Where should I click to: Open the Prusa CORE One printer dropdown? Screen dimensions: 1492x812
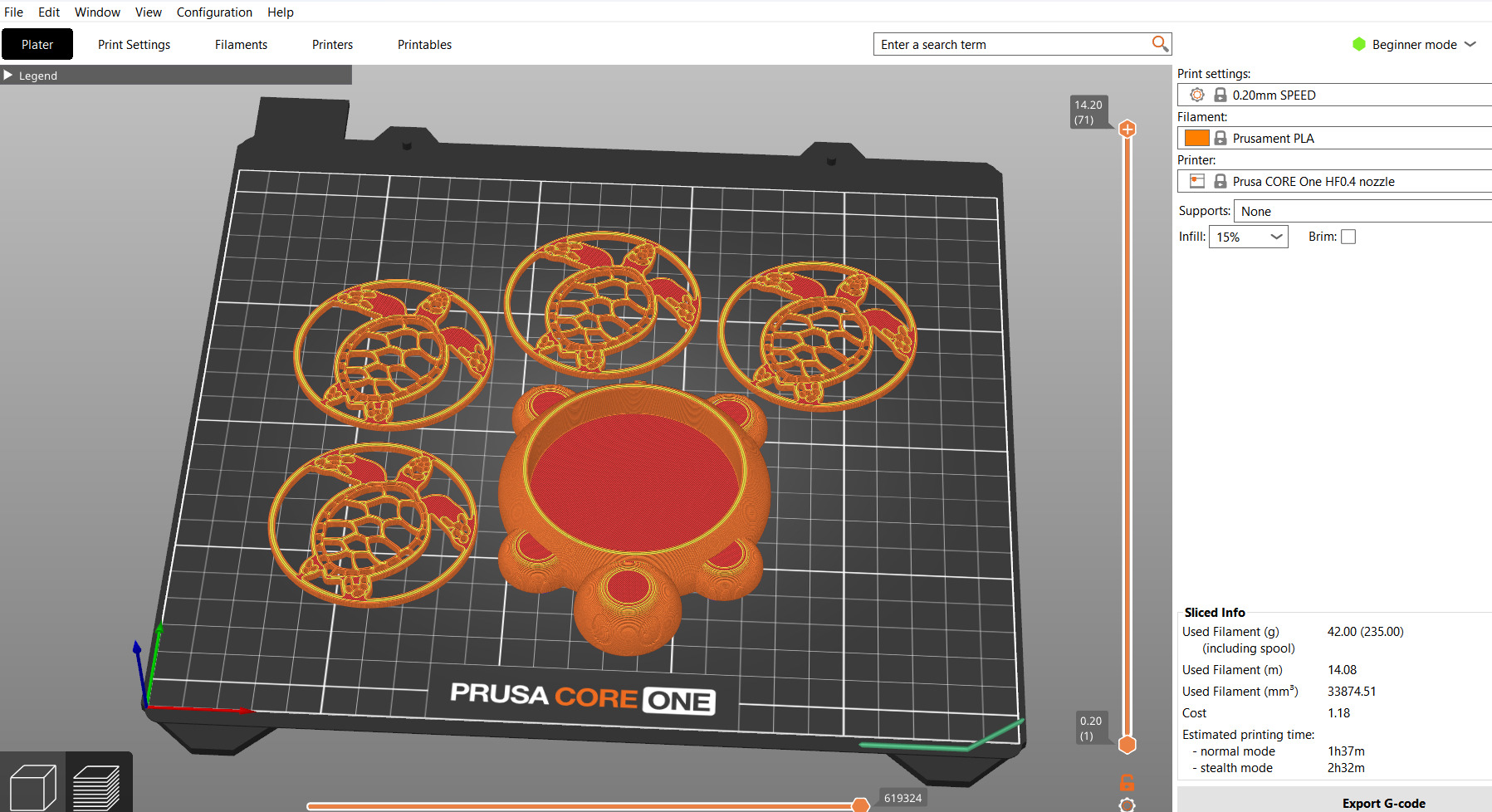tap(1335, 181)
